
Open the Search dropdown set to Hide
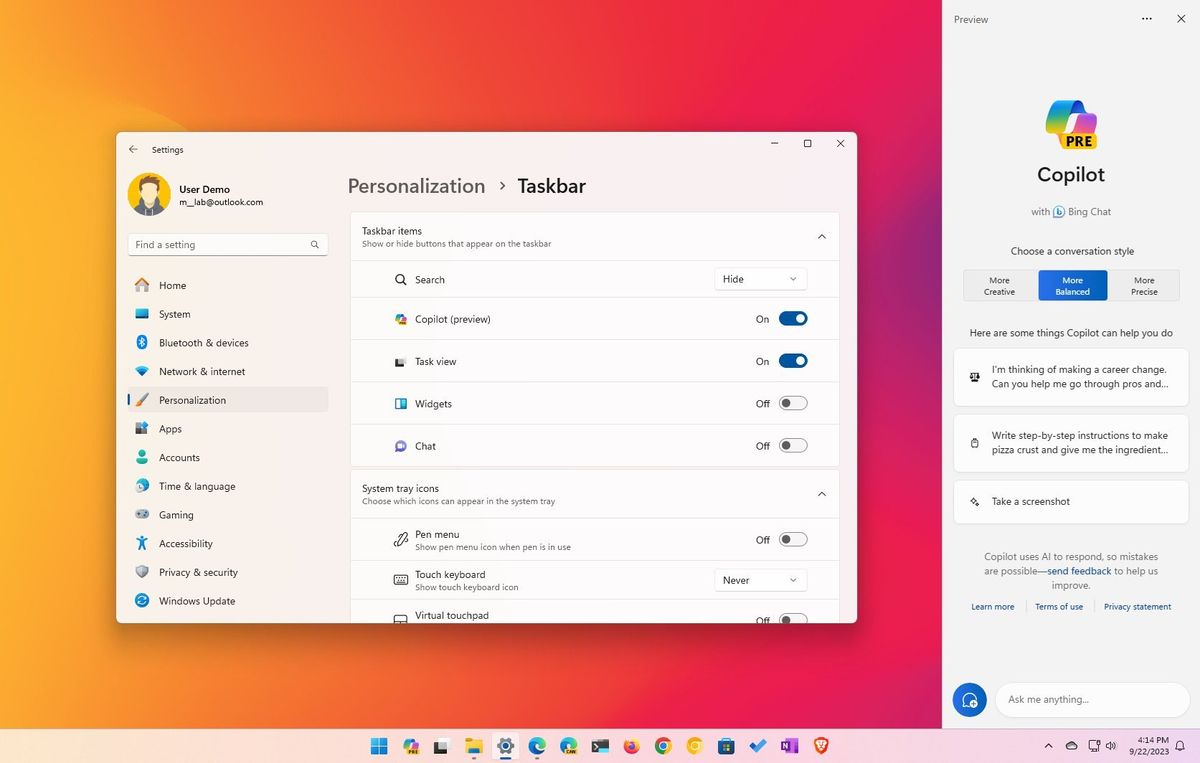(760, 279)
